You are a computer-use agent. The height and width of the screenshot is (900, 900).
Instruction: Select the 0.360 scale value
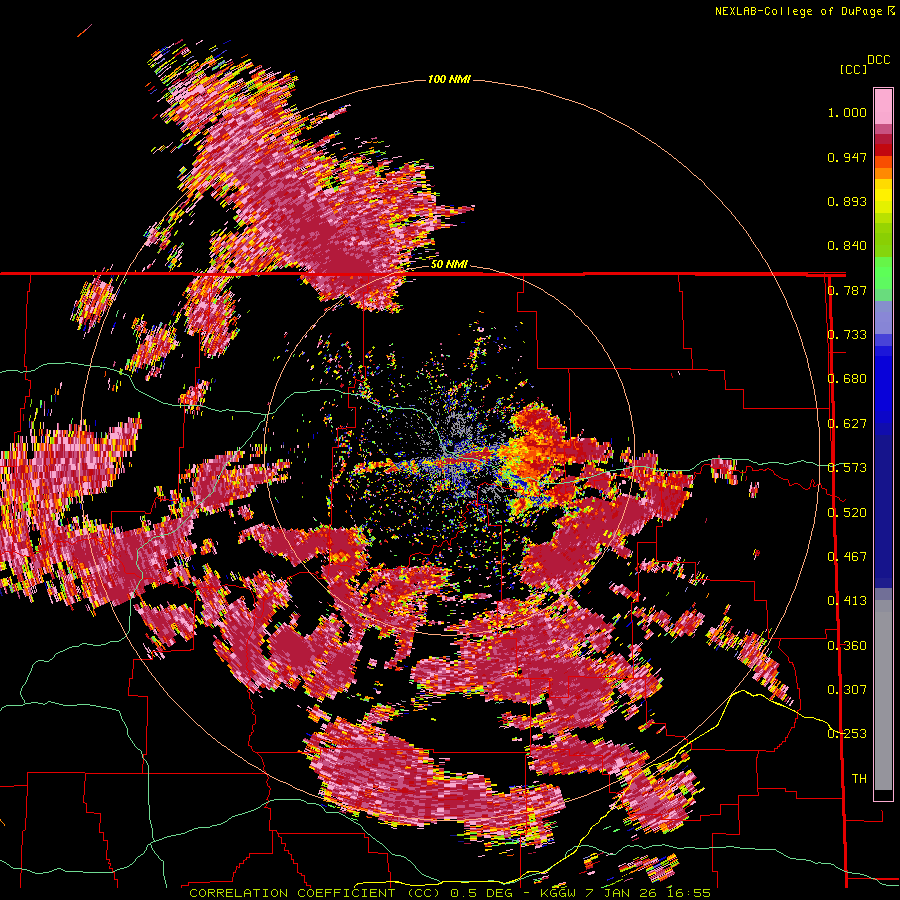point(847,646)
